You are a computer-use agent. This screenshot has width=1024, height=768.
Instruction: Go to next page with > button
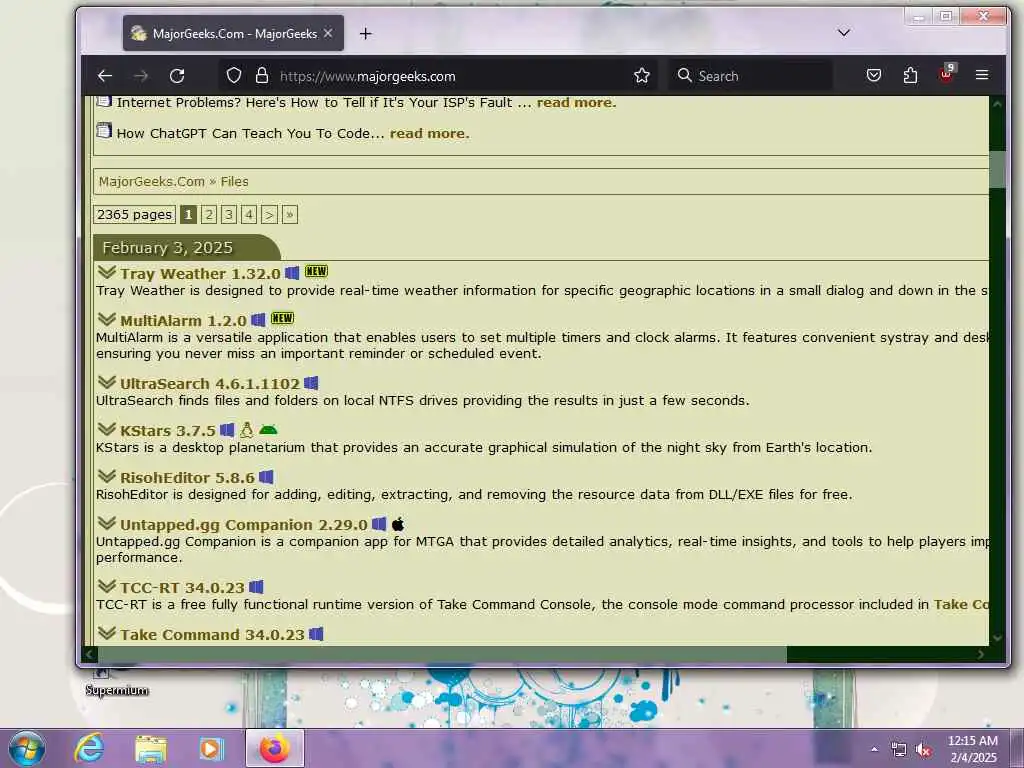click(269, 214)
